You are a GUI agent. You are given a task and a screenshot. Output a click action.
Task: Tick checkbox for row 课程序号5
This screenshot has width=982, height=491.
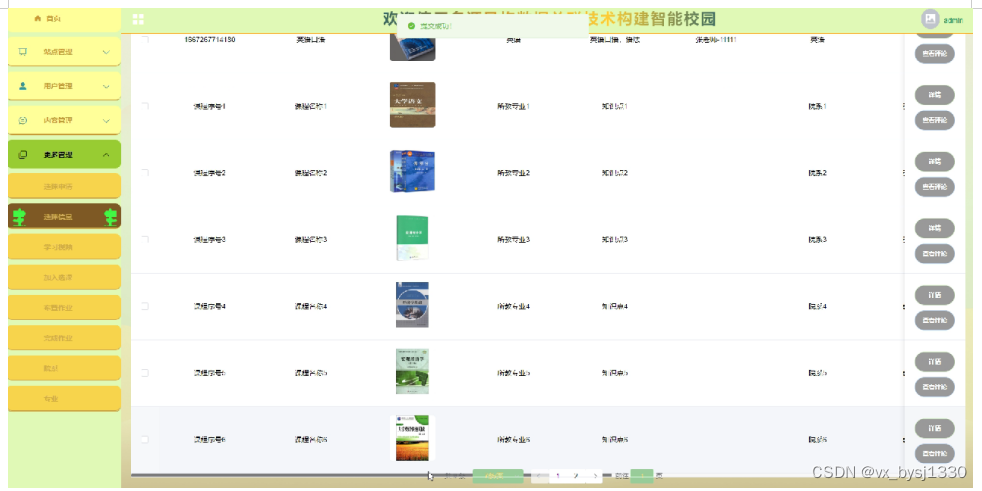point(145,373)
